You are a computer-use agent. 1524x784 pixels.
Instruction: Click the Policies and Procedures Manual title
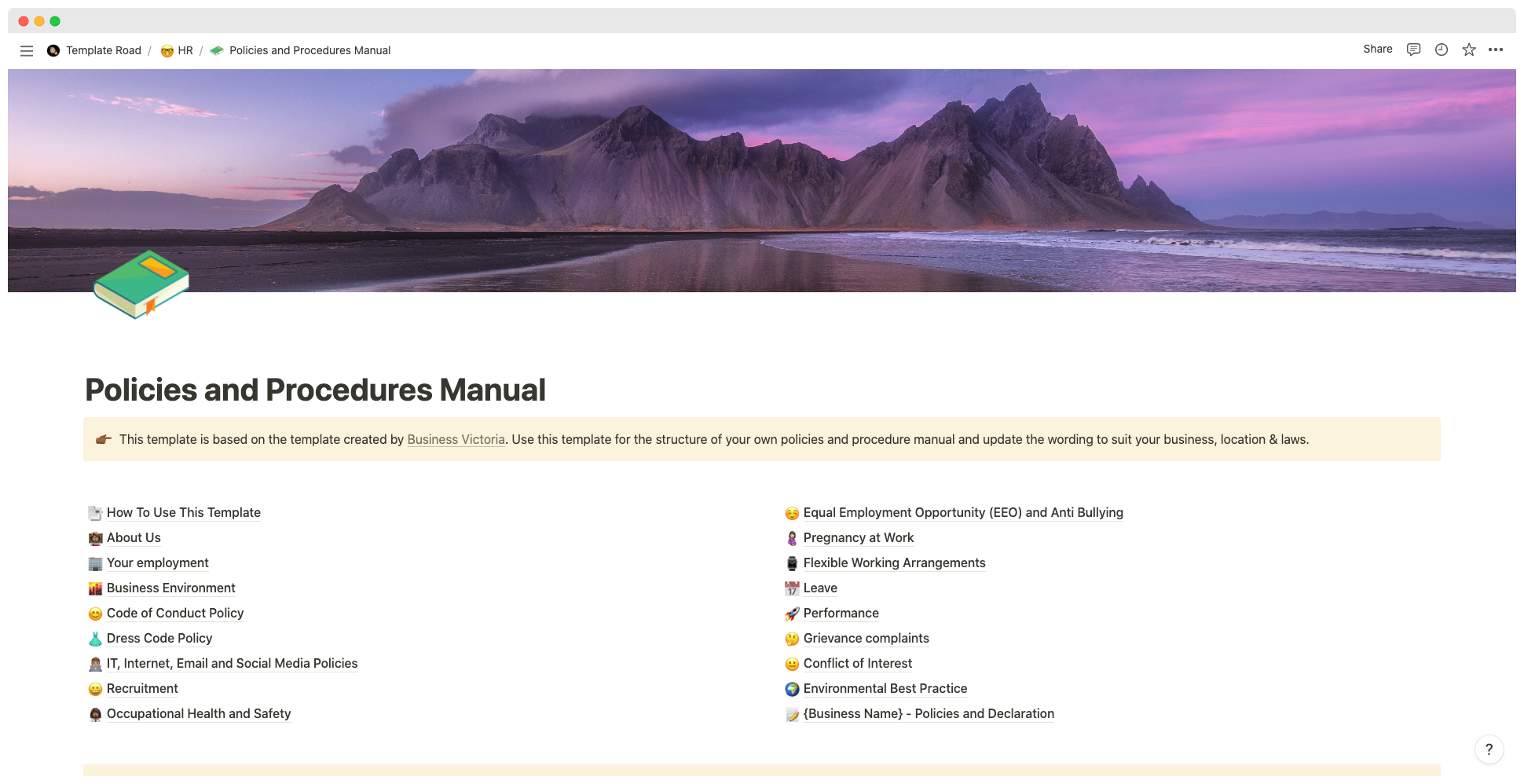pyautogui.click(x=315, y=390)
